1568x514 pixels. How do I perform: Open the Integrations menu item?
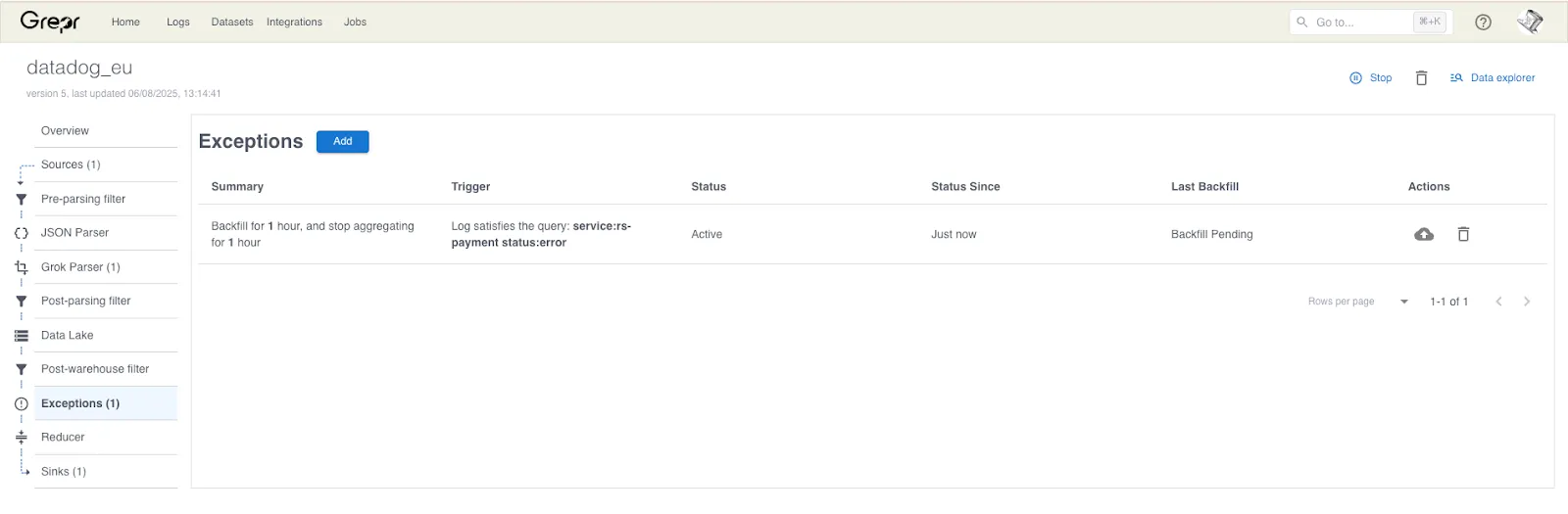tap(294, 22)
